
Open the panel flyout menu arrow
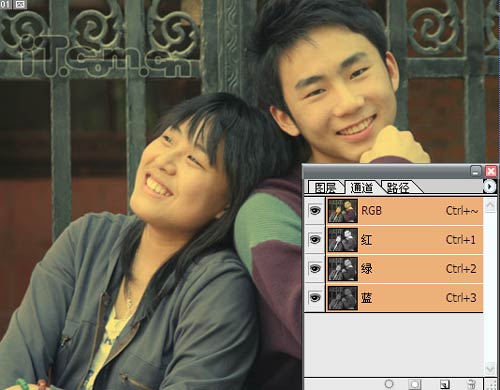[x=489, y=186]
